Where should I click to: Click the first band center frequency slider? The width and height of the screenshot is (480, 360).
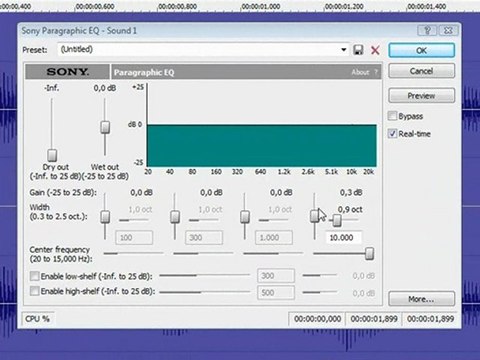coord(133,254)
